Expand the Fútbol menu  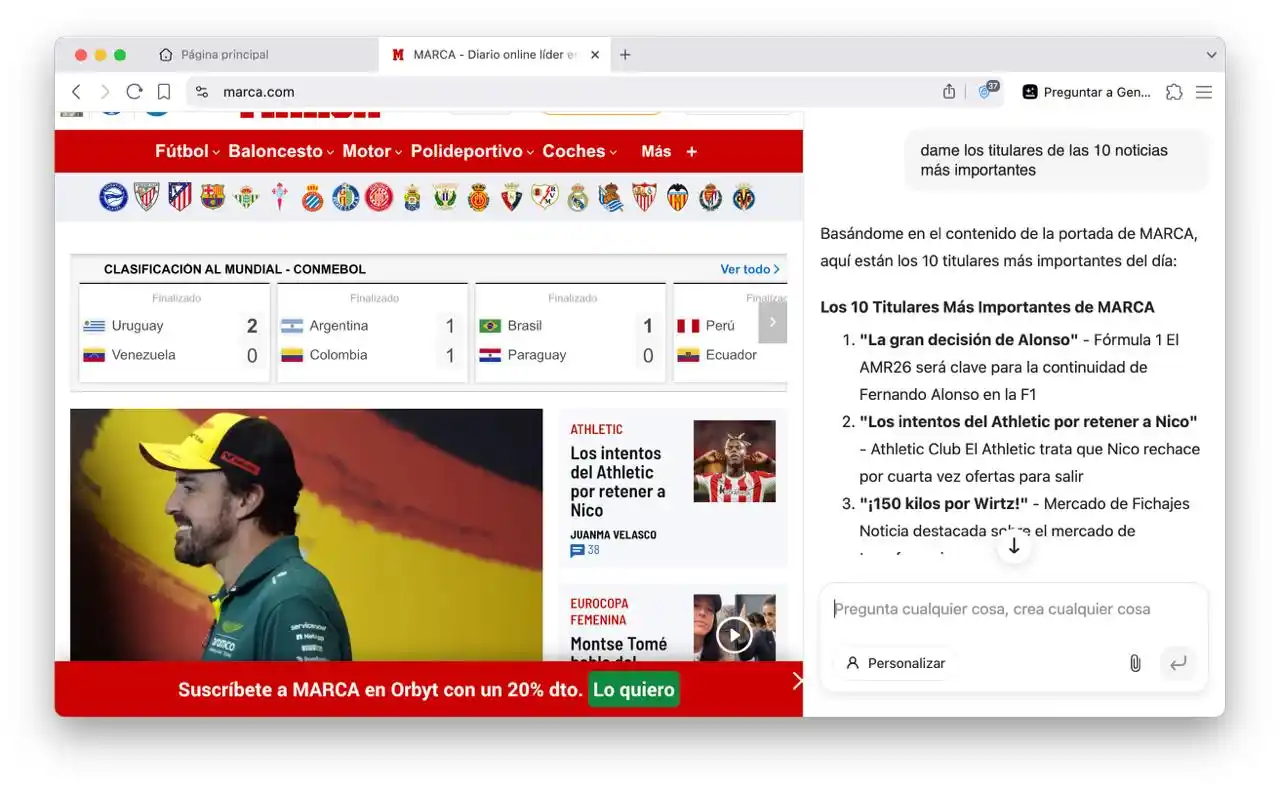click(187, 151)
